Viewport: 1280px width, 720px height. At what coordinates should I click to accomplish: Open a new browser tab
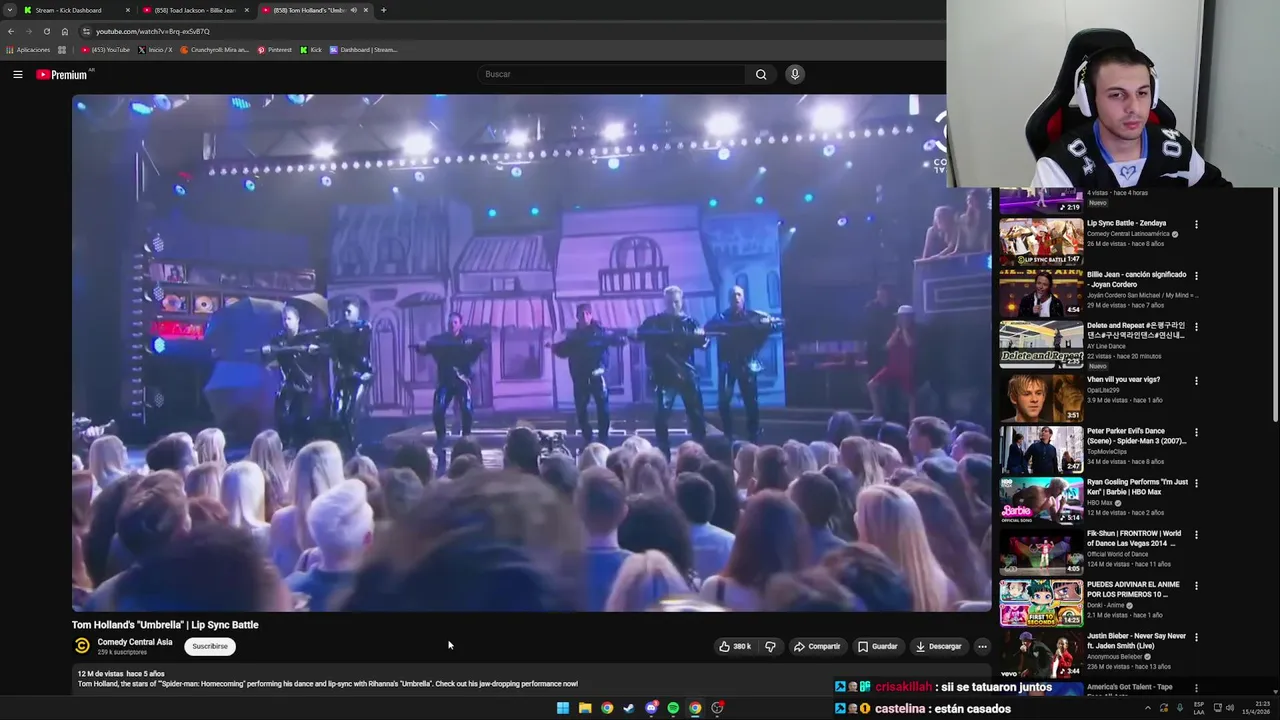coord(383,10)
